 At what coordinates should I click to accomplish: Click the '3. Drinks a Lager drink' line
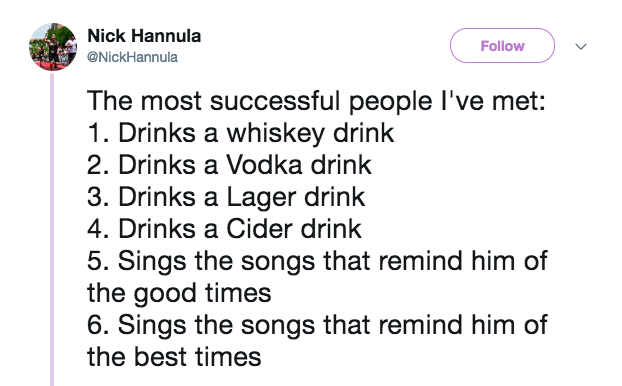tap(226, 197)
